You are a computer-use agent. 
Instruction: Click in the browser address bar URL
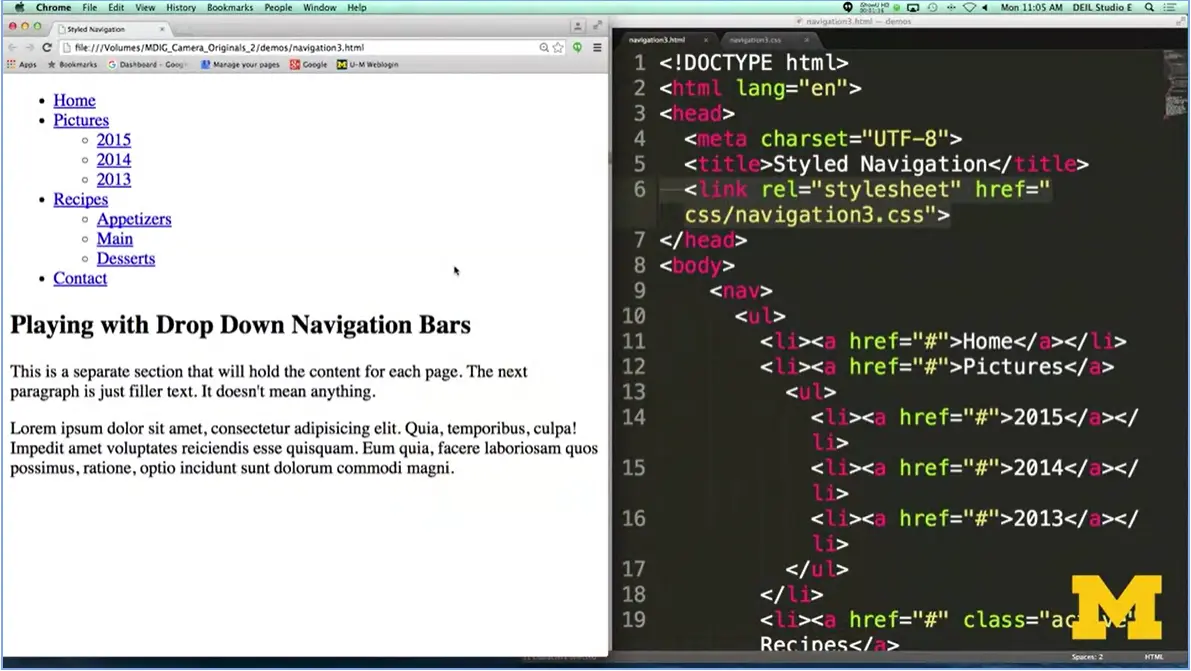[300, 47]
